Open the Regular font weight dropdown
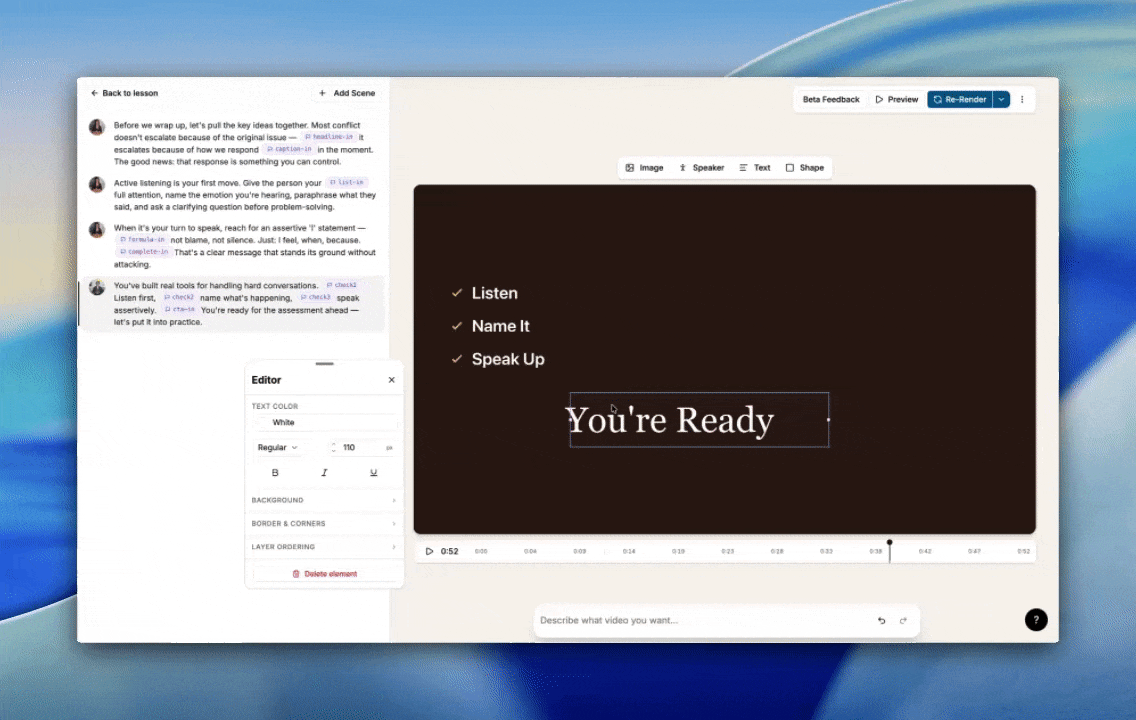1136x720 pixels. click(278, 448)
